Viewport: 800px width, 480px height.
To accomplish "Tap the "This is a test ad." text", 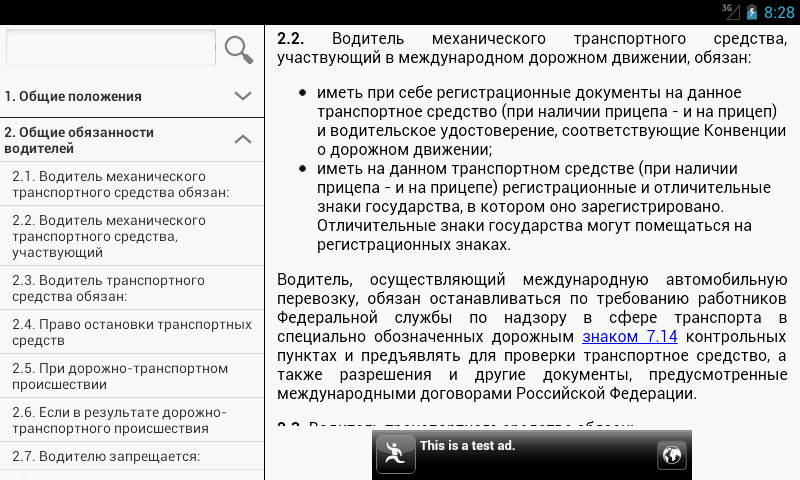I will [467, 445].
